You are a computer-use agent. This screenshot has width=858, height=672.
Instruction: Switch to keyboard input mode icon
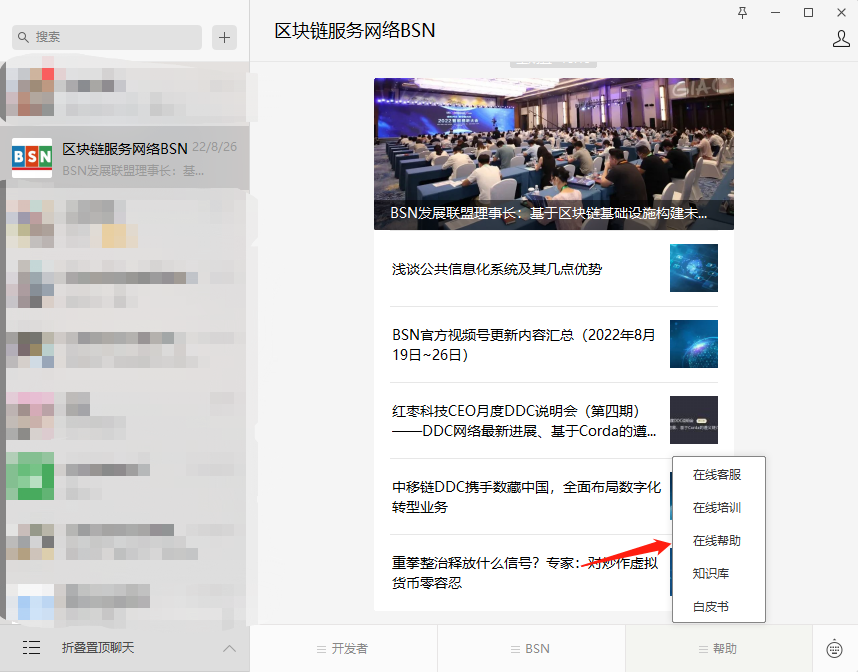(x=834, y=648)
